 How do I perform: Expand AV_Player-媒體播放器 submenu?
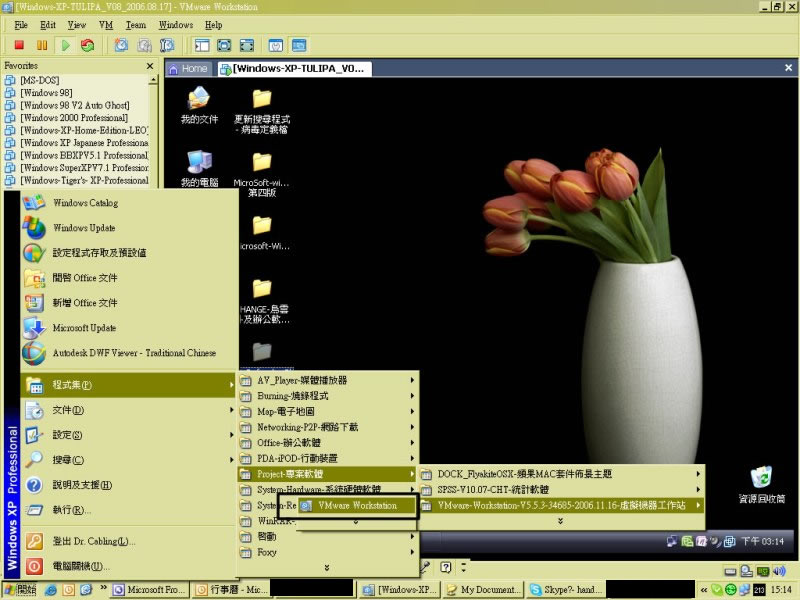[328, 380]
